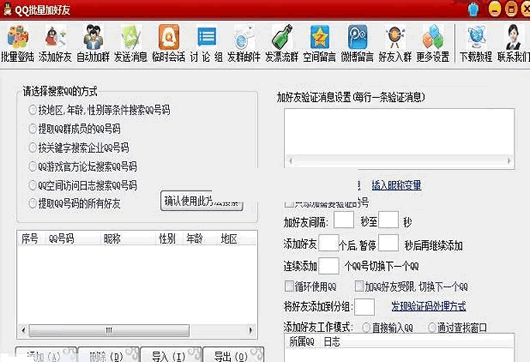Open the 讨论组 tool
This screenshot has height=362, width=530.
(206, 43)
